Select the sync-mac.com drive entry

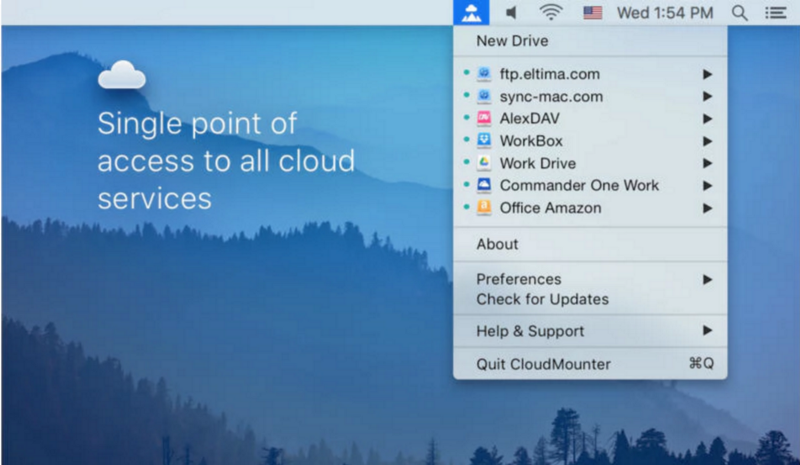tap(590, 96)
